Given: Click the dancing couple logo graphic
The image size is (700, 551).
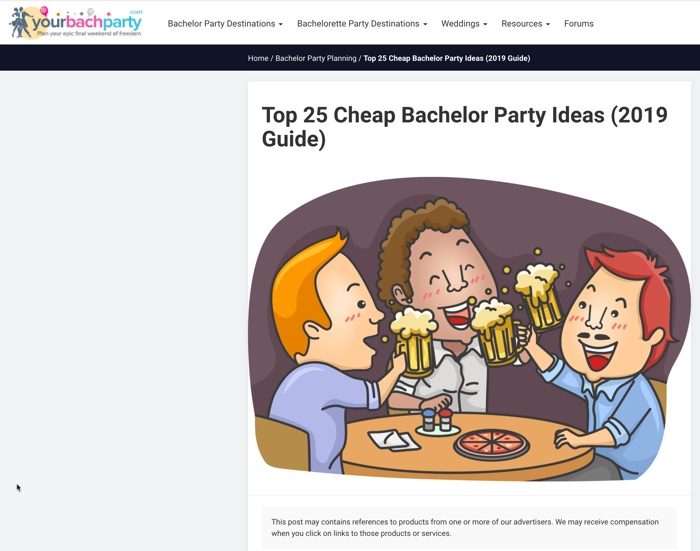Looking at the screenshot, I should [x=21, y=22].
